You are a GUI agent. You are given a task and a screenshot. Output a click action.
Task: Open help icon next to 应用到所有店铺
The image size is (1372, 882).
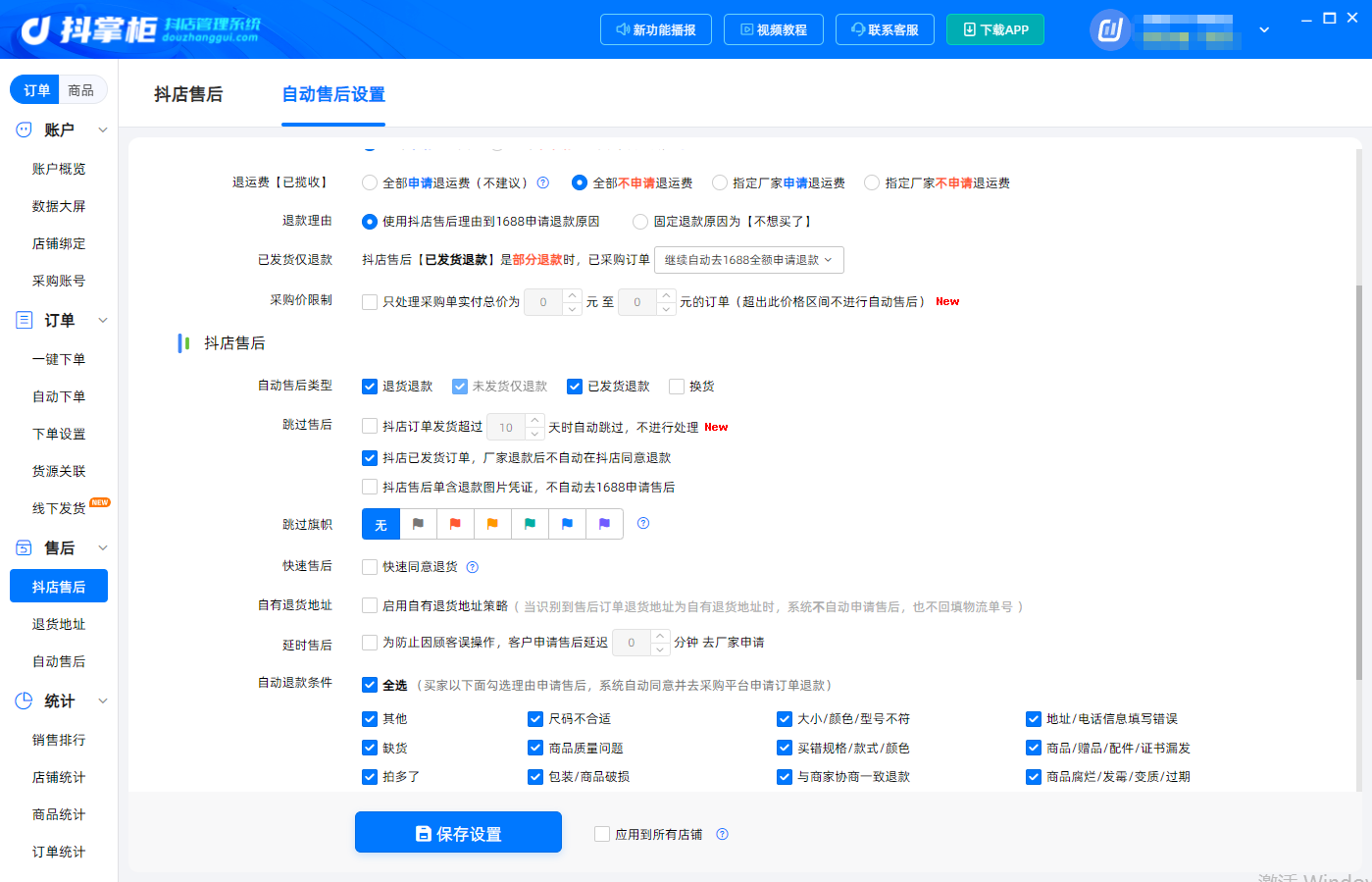pos(722,834)
